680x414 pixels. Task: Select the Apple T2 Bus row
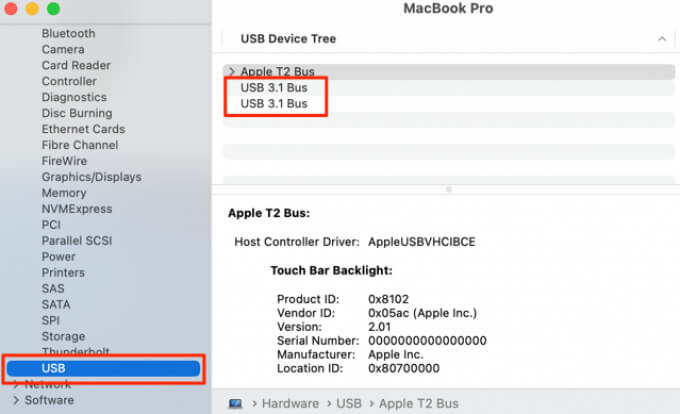coord(449,72)
